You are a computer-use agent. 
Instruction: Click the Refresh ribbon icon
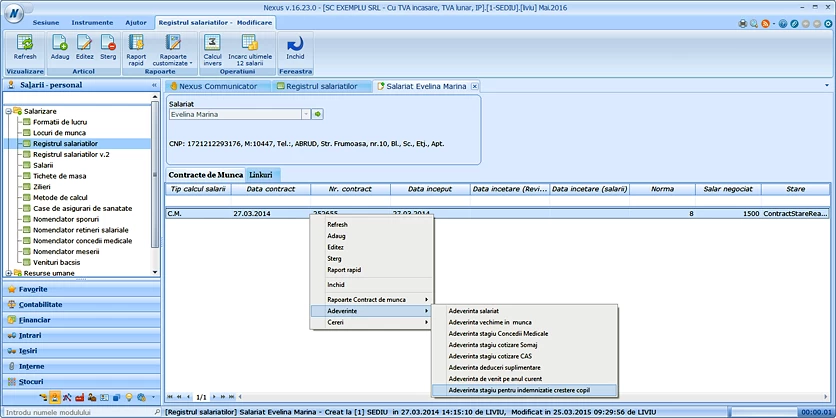(x=25, y=48)
